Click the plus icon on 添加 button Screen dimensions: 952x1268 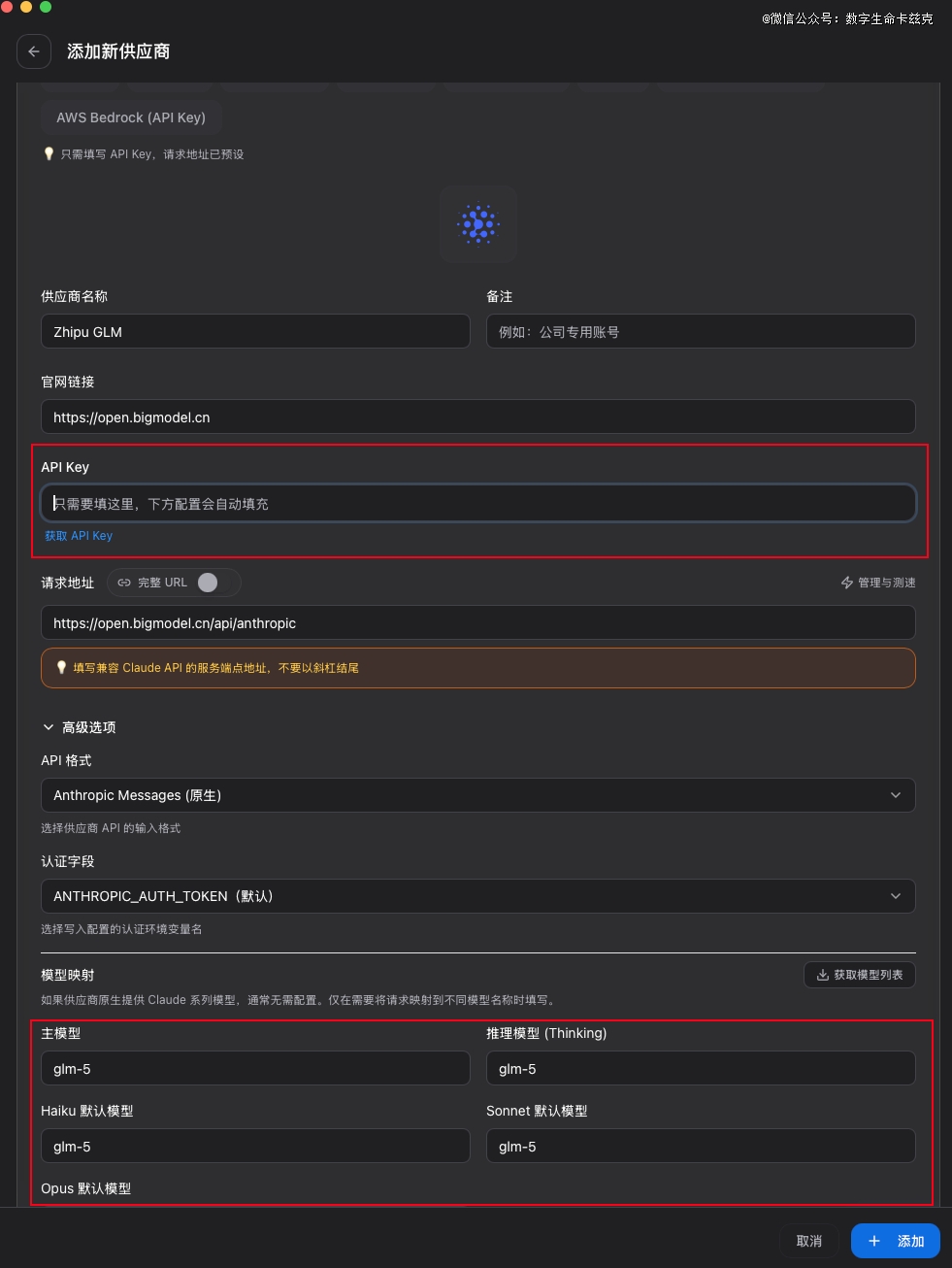click(x=874, y=1241)
